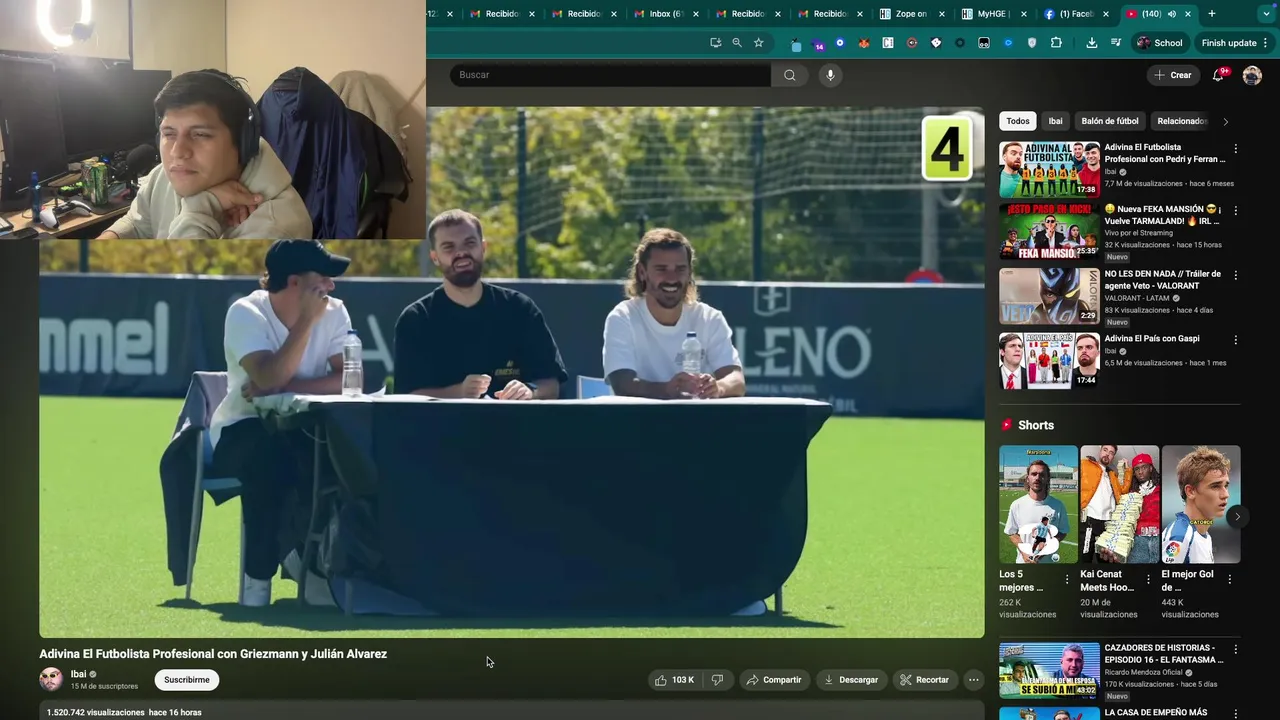Open menu for Adivina El País con Gaspi
The width and height of the screenshot is (1280, 720).
point(1236,340)
